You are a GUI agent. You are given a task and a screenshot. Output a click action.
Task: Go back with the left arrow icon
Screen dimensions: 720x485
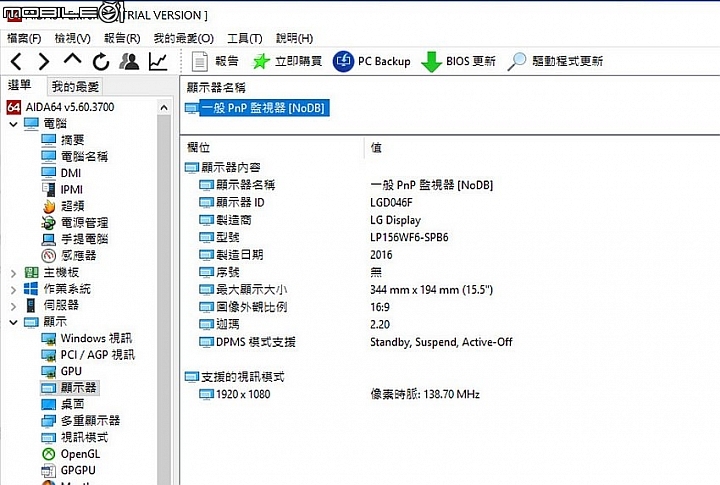click(17, 61)
